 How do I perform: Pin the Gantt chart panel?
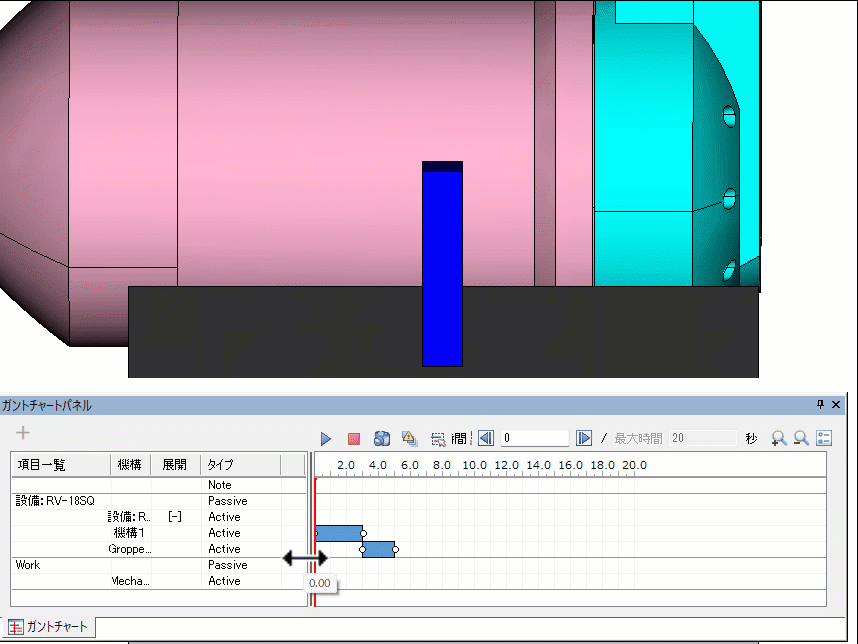pos(821,405)
